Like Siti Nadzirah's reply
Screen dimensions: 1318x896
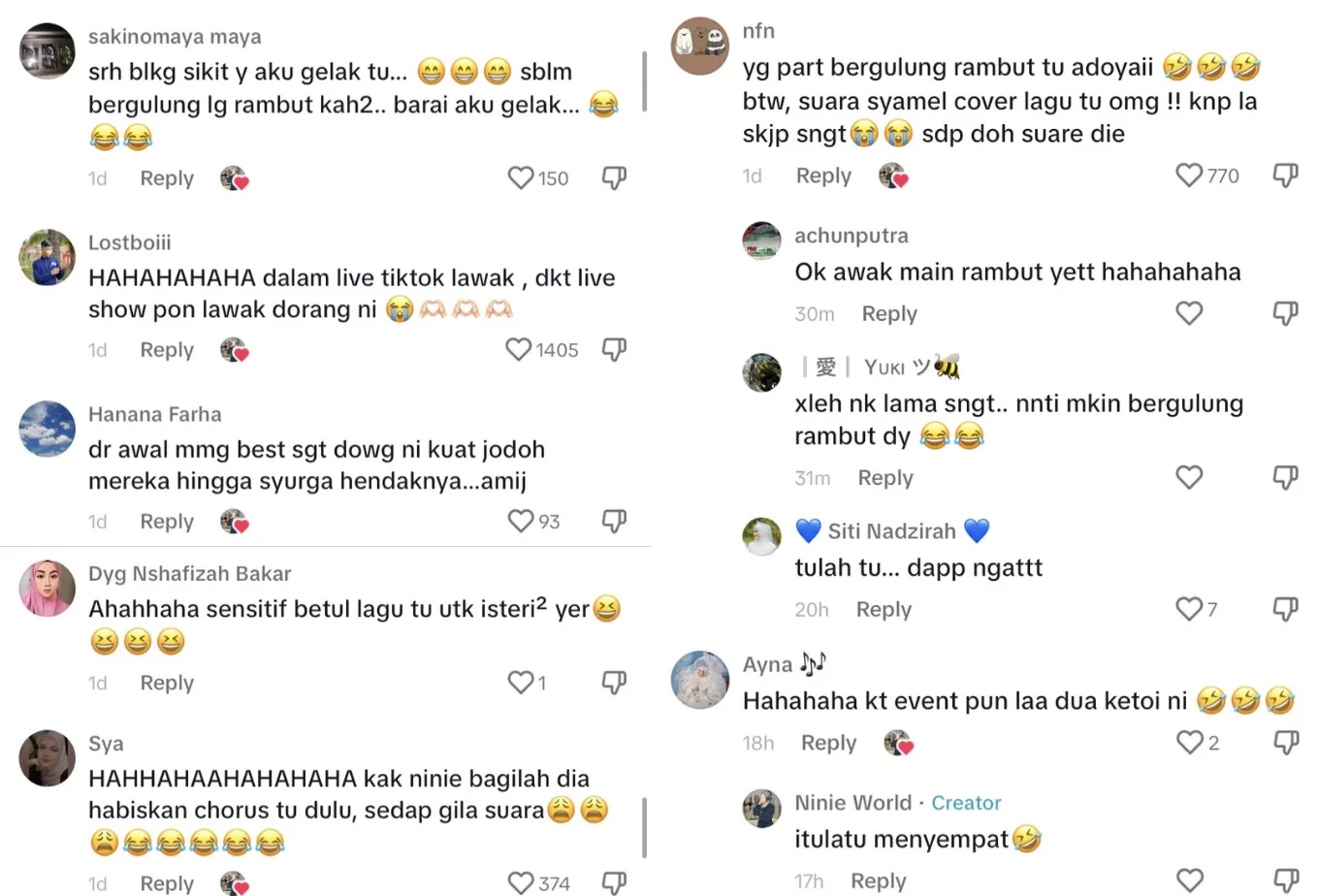[1189, 609]
